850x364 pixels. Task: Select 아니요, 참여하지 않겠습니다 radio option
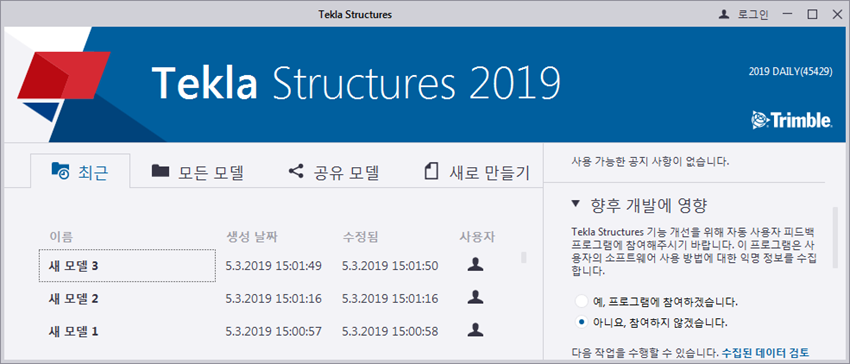[582, 322]
